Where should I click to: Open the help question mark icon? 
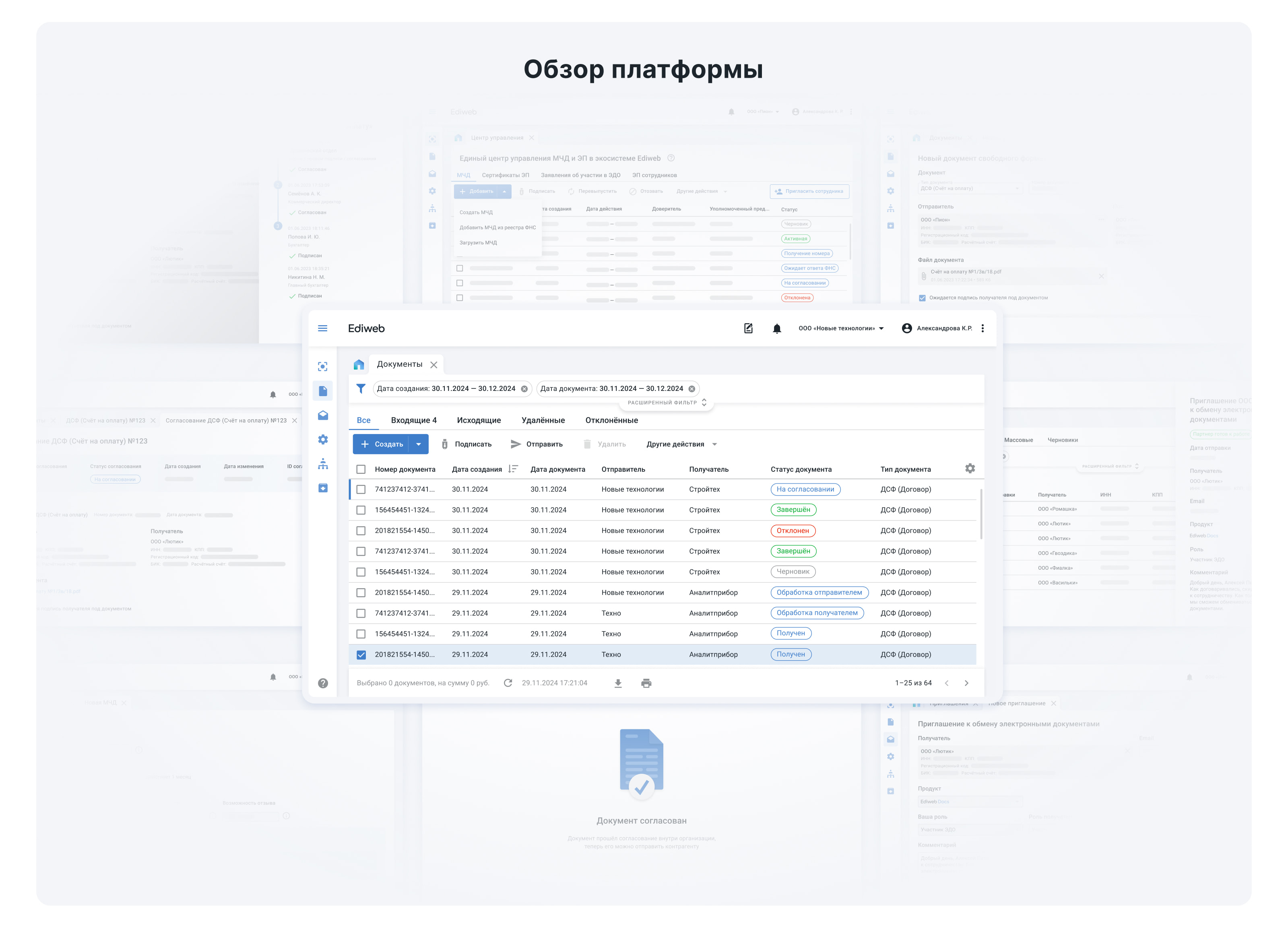(322, 684)
